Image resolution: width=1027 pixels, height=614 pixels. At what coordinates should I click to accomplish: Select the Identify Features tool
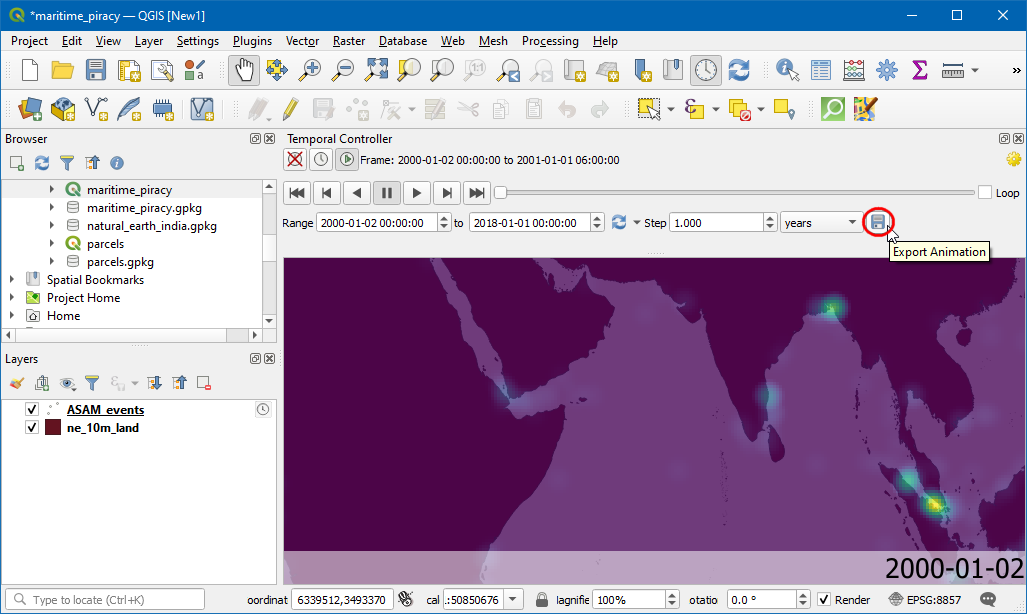787,70
